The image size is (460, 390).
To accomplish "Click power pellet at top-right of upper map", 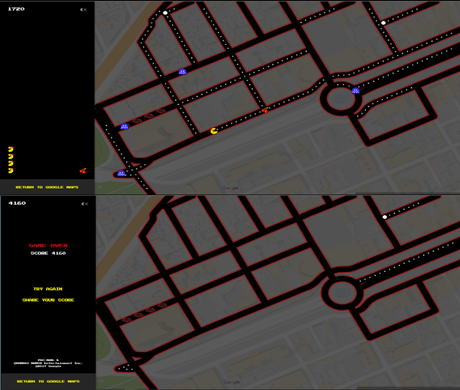I will (383, 23).
